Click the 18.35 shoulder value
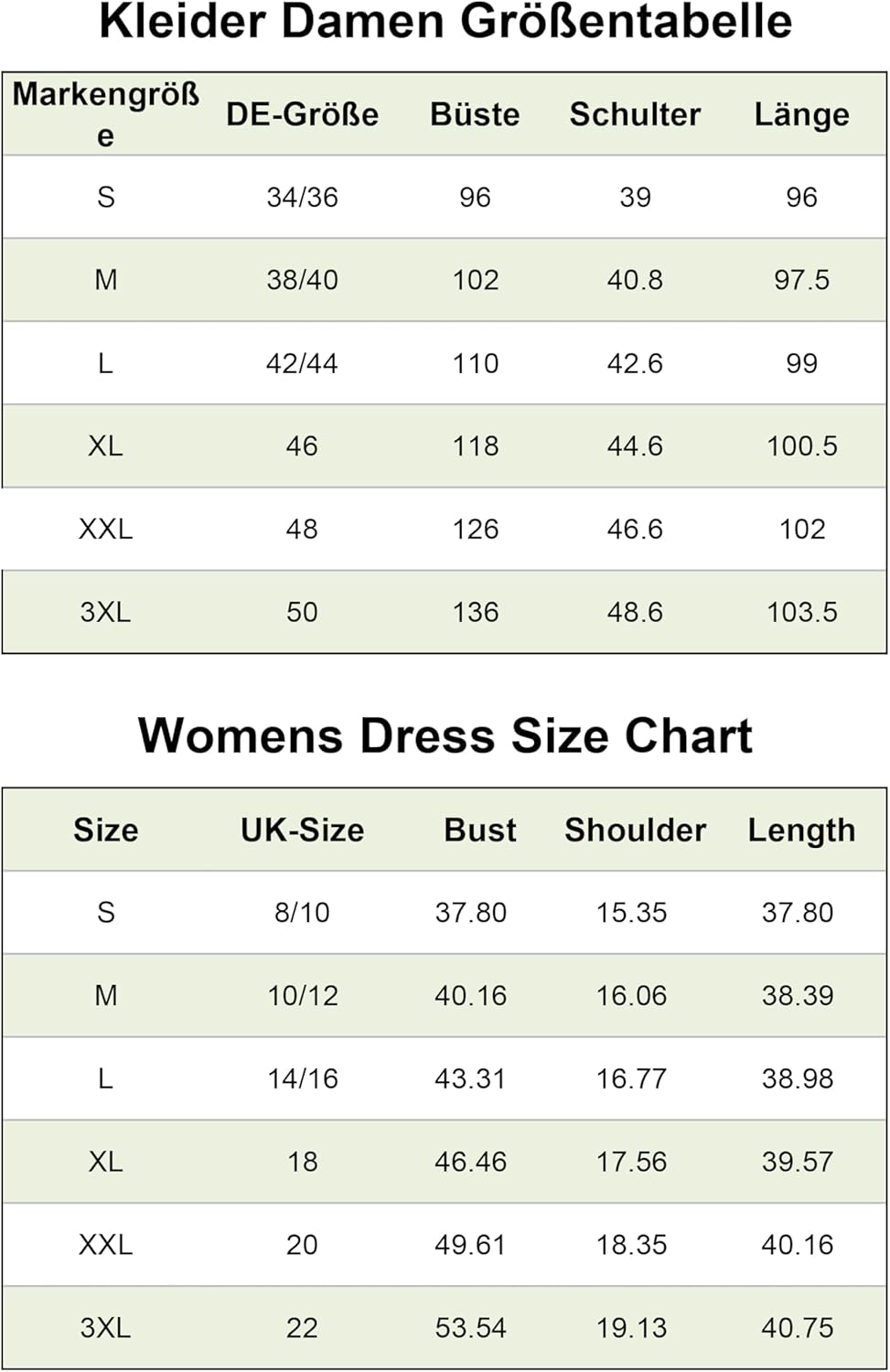890x1372 pixels. pyautogui.click(x=631, y=1245)
